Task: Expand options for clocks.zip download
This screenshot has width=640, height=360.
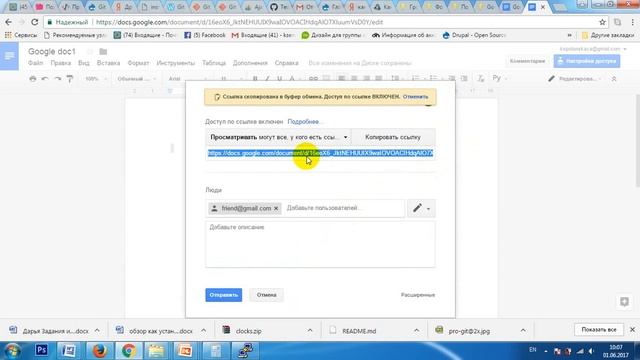Action: coord(310,330)
